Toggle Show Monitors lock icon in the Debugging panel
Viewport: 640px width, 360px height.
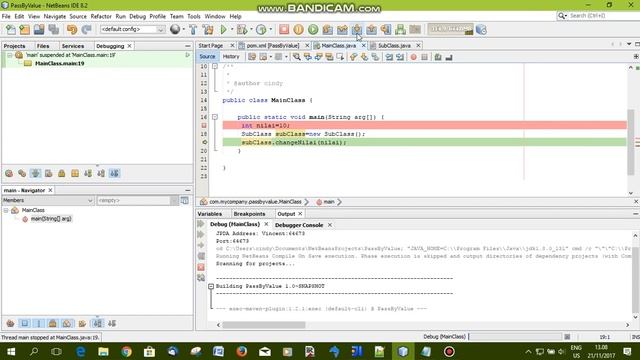click(62, 173)
